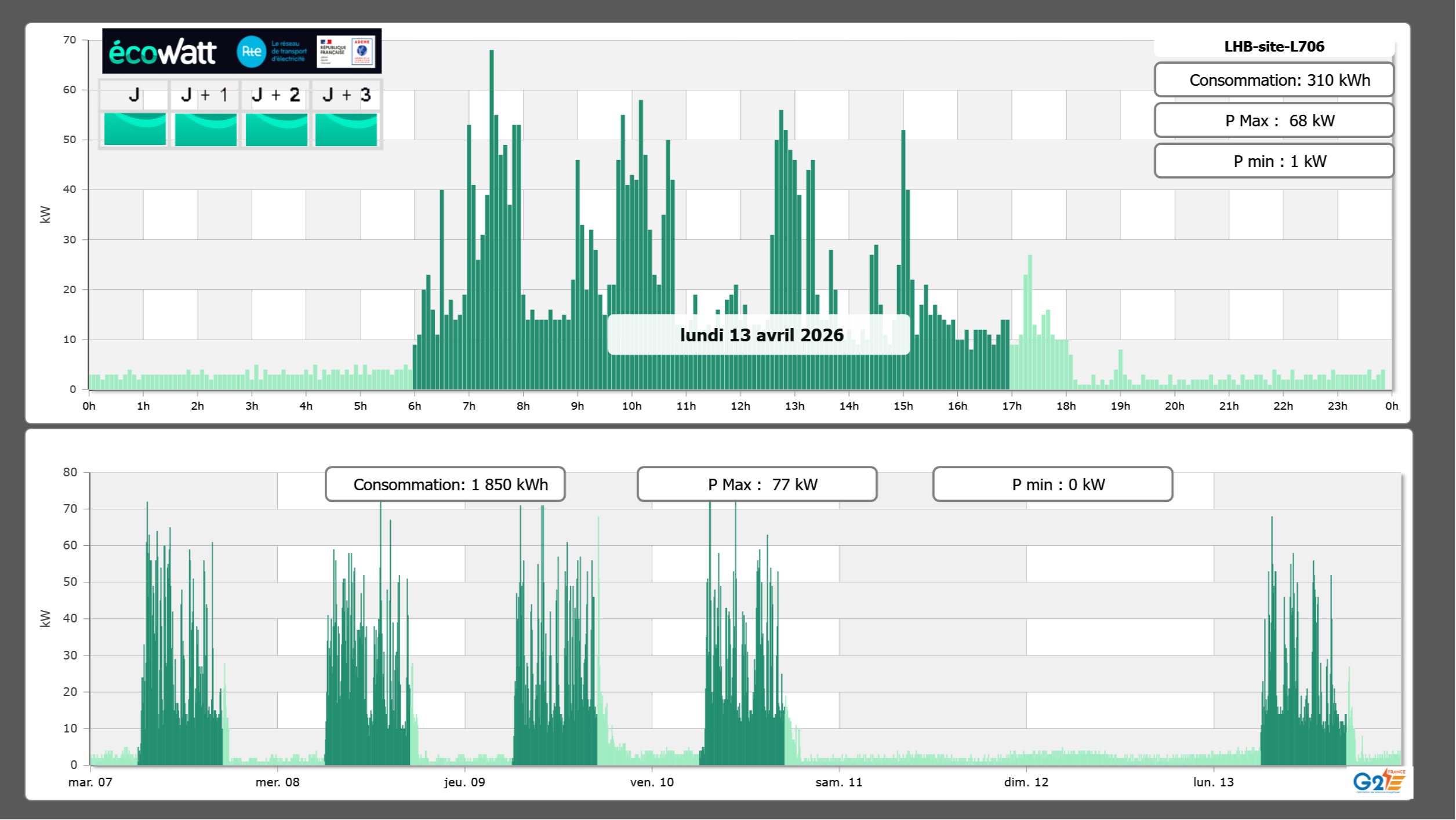Screen dimensions: 1456x820
Task: Click the écoWatt logo
Action: pyautogui.click(x=163, y=52)
